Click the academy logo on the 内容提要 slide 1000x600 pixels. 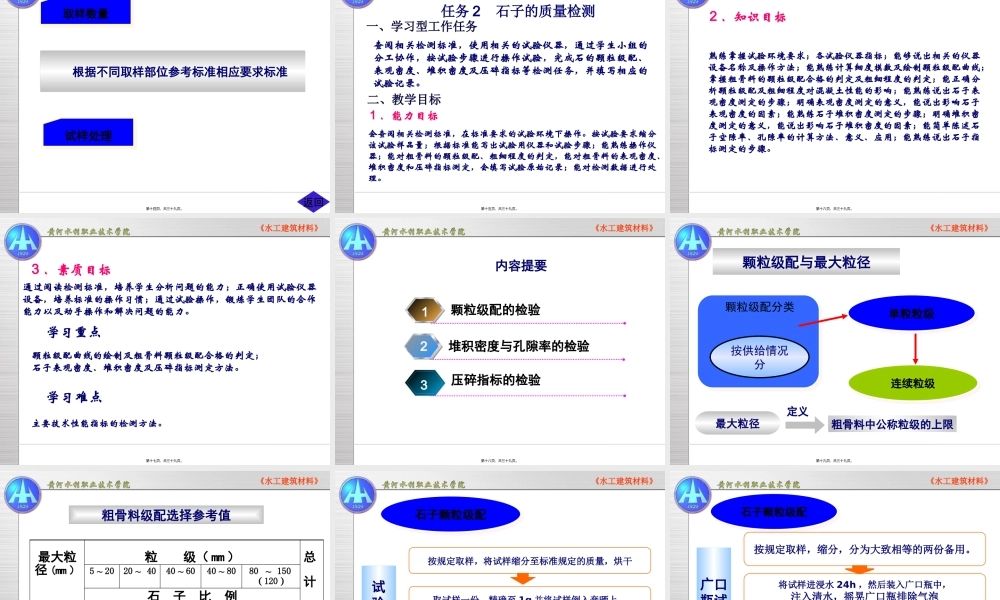(356, 240)
